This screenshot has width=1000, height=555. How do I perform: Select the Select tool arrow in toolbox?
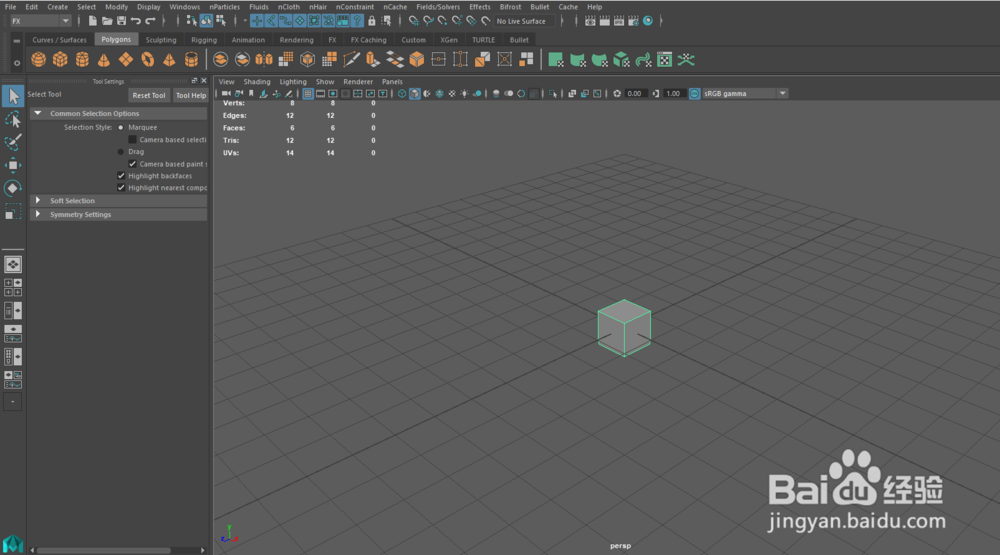click(x=13, y=96)
